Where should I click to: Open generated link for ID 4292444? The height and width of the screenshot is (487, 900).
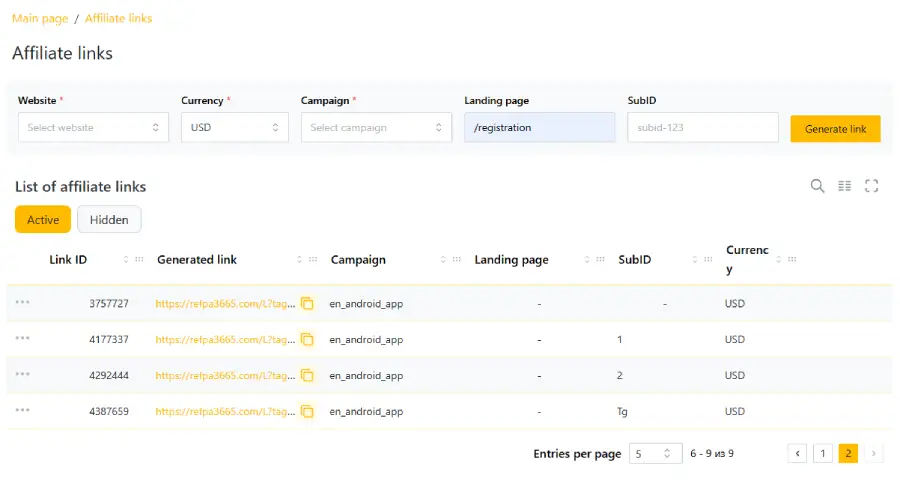(226, 376)
